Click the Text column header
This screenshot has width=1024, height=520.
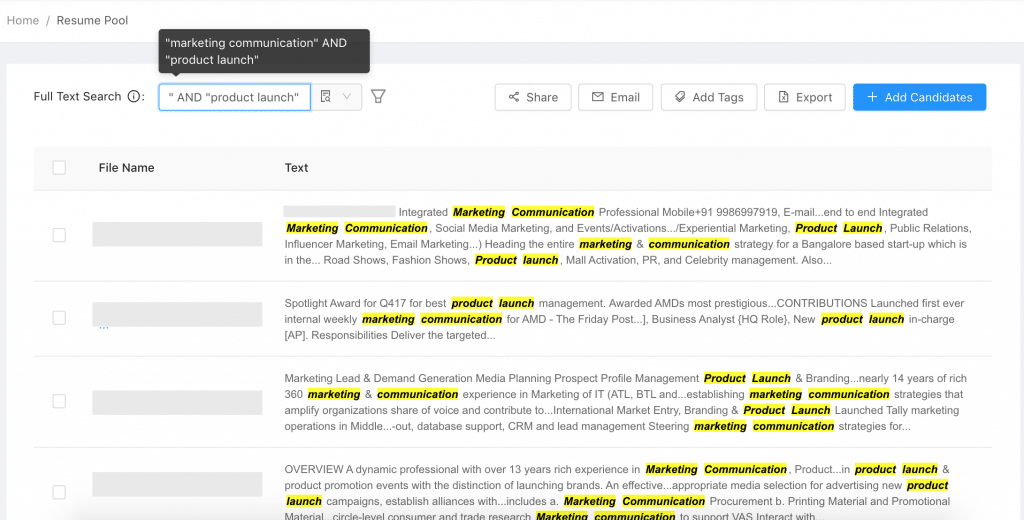point(296,168)
